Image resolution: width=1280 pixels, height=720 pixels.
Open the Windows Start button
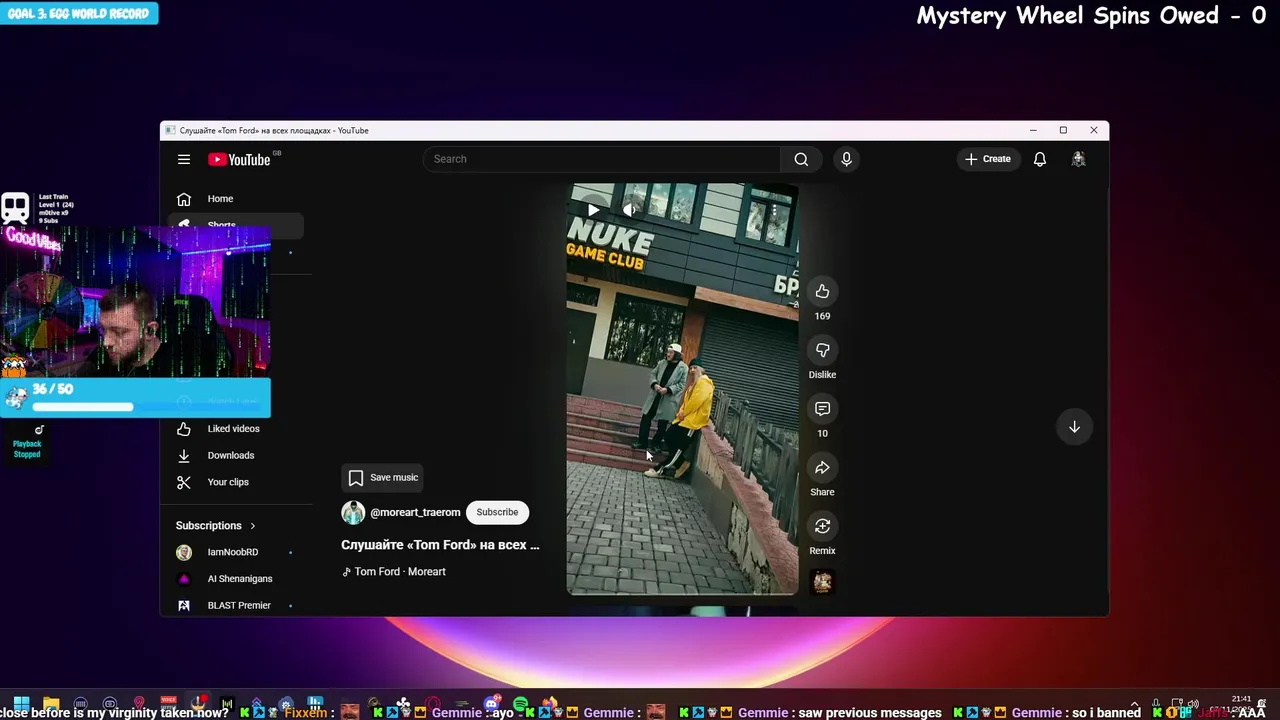(x=21, y=704)
